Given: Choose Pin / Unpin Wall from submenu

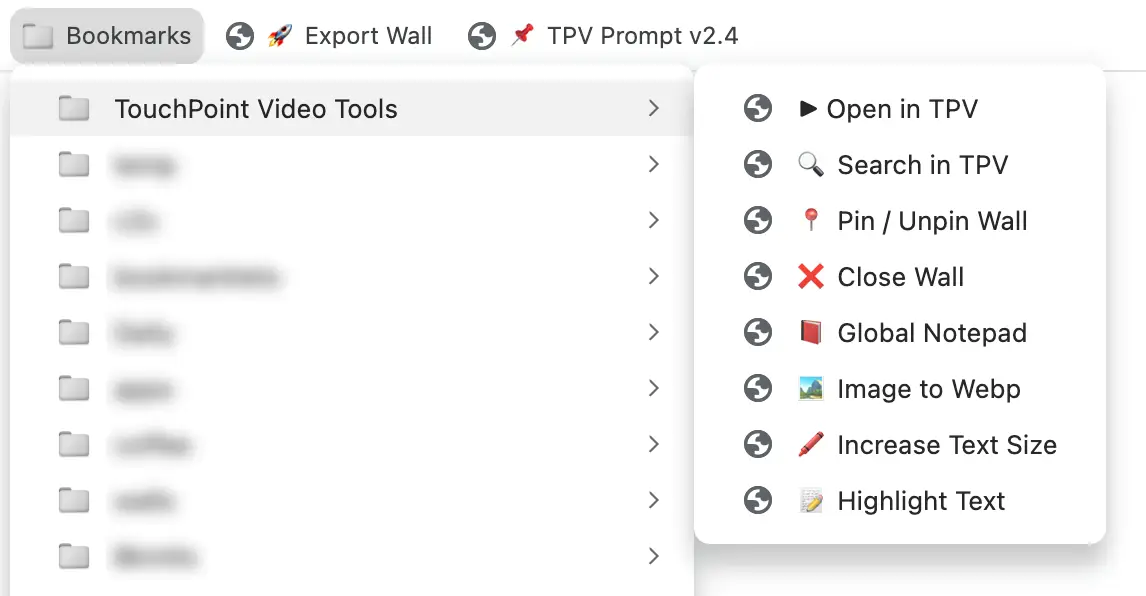Looking at the screenshot, I should 932,221.
